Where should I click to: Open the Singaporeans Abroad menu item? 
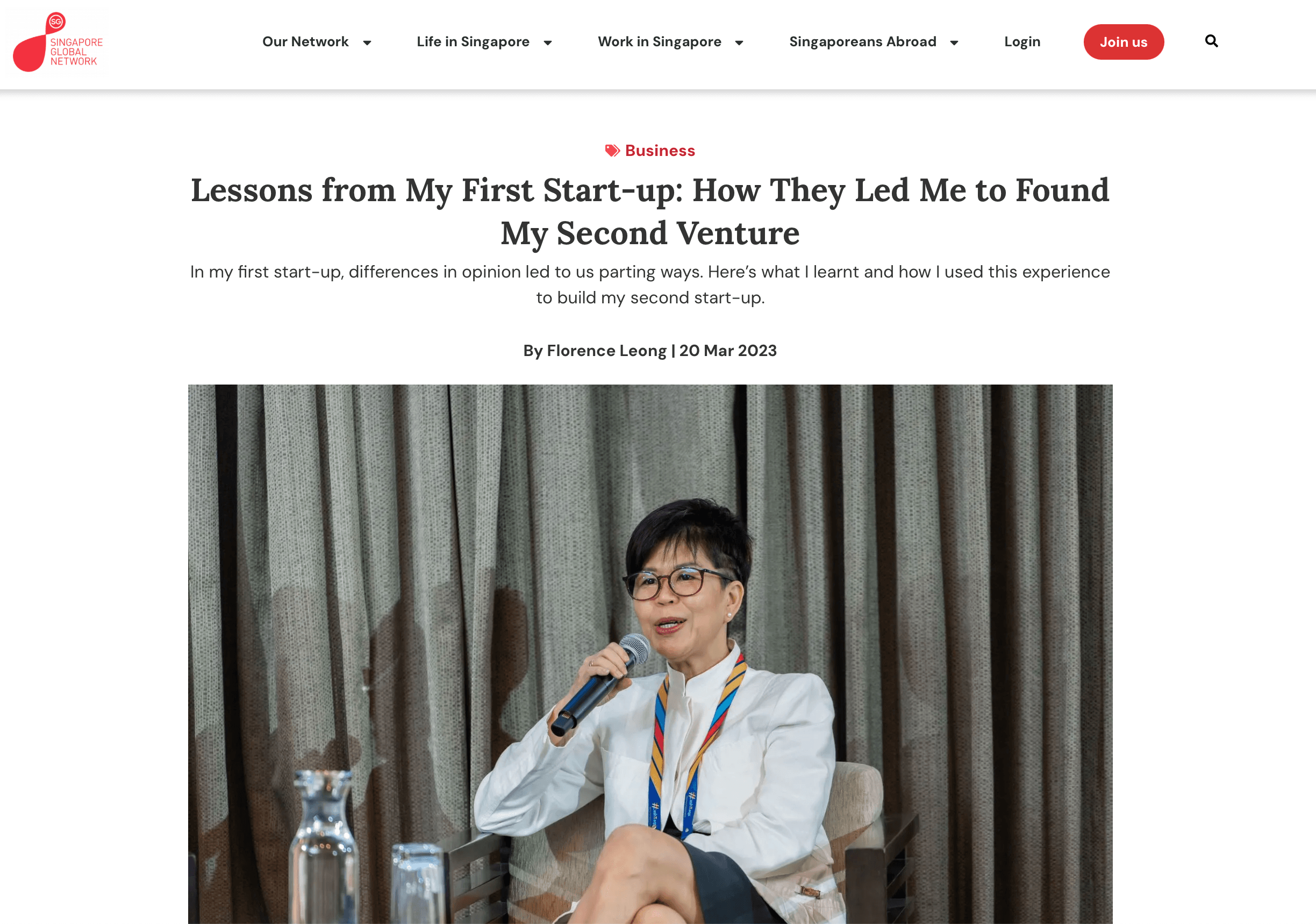coord(863,42)
